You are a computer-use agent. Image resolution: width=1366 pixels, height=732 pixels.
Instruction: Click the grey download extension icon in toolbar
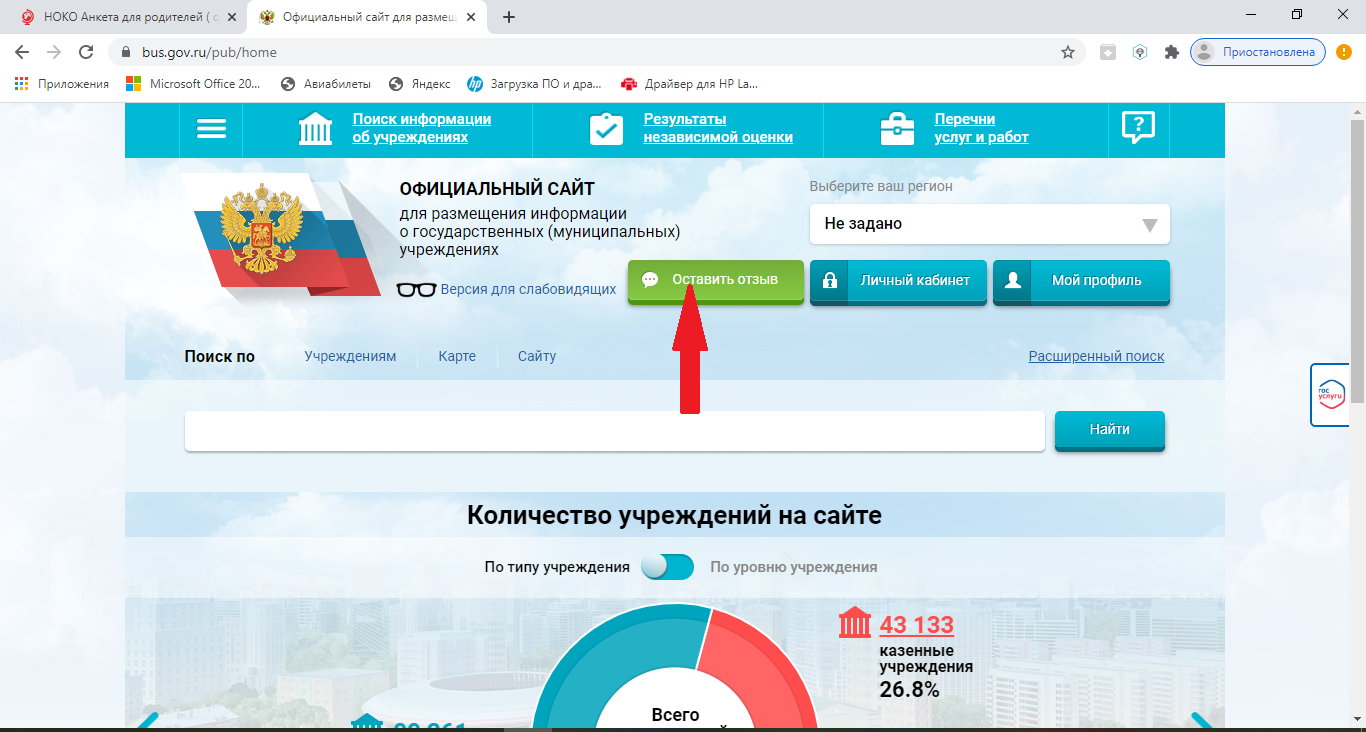click(1108, 52)
